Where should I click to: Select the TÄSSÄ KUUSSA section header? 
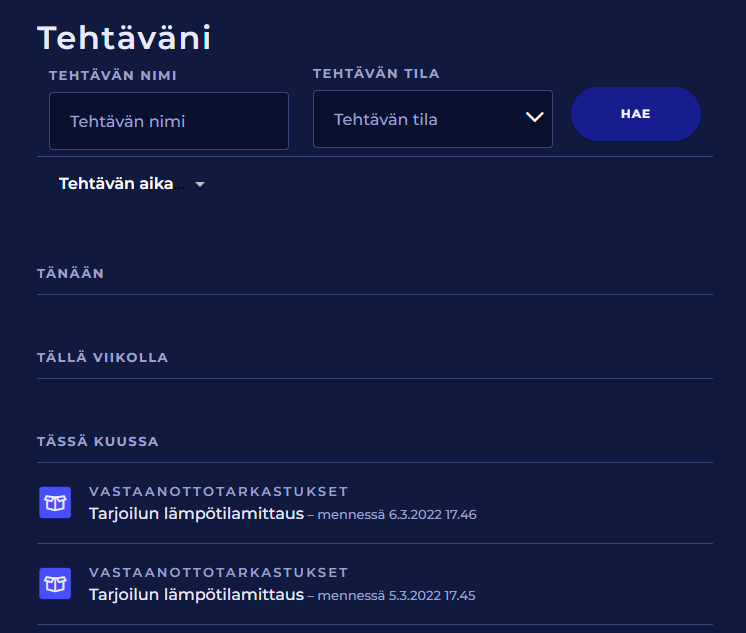(98, 441)
